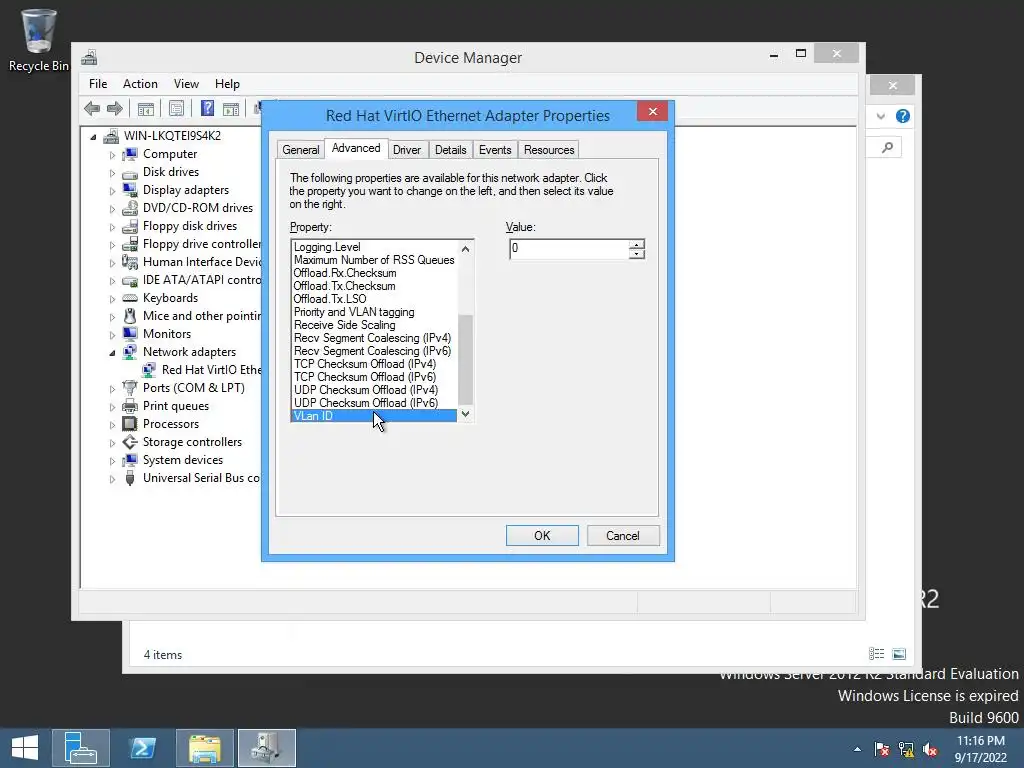Click OK in adapter properties

(x=542, y=536)
